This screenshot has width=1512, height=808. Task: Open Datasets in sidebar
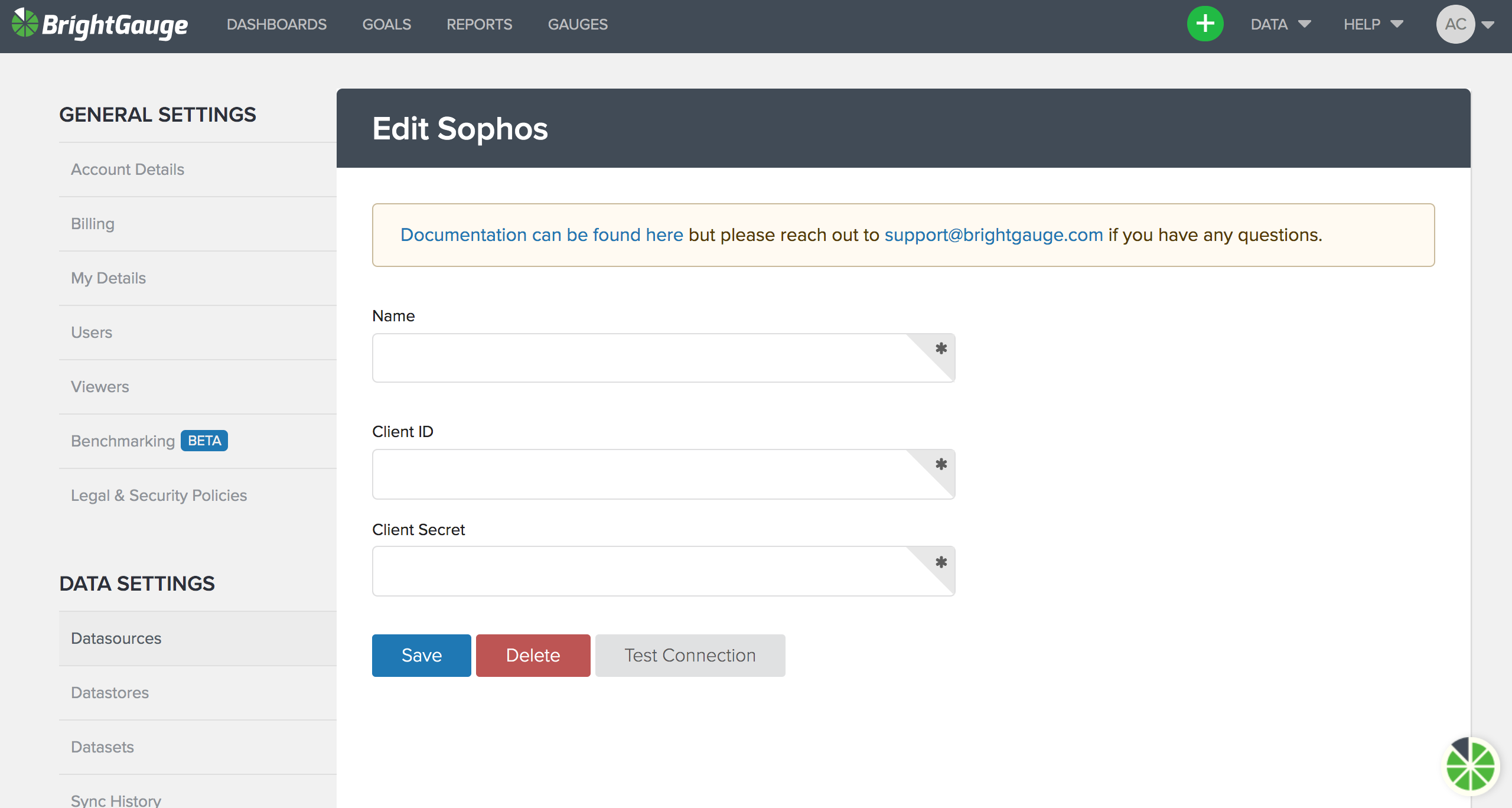198,747
